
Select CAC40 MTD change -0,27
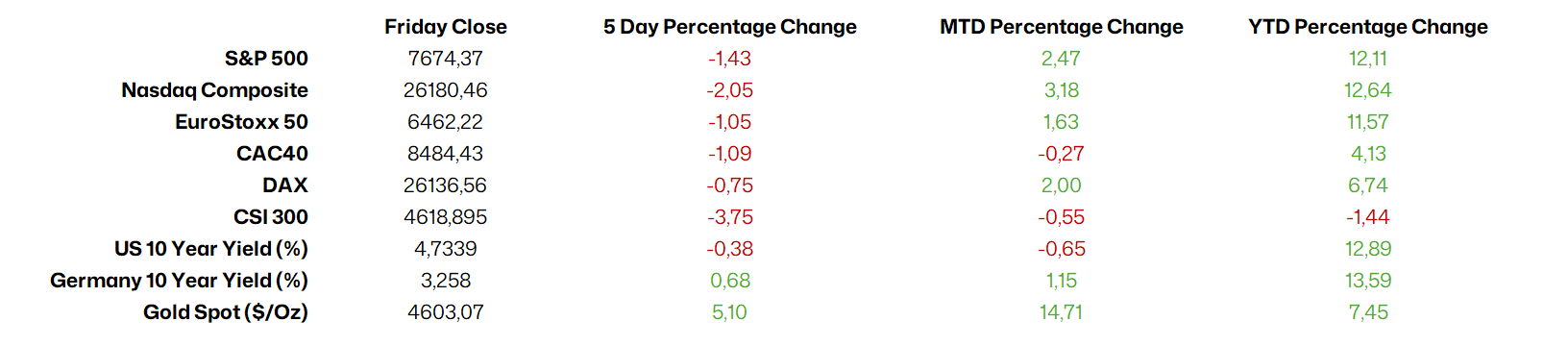pyautogui.click(x=1062, y=154)
